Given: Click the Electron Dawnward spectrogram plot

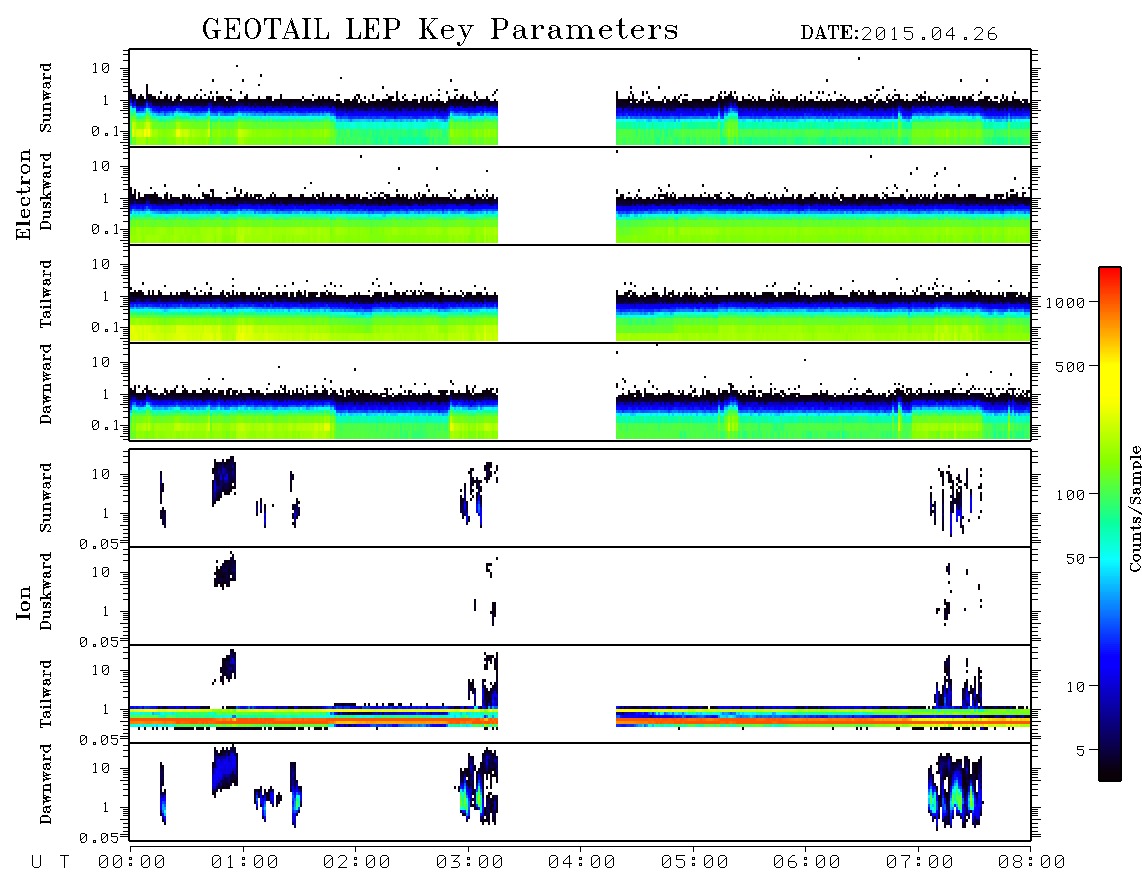Looking at the screenshot, I should point(580,391).
